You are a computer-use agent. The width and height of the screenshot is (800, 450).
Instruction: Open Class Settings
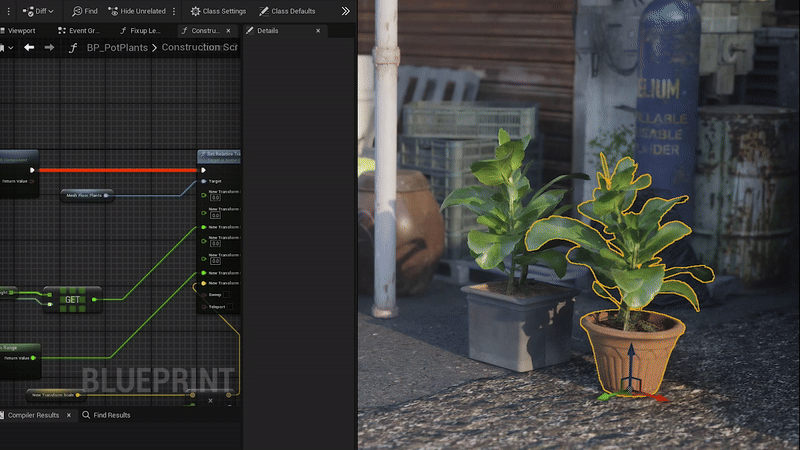[x=218, y=11]
